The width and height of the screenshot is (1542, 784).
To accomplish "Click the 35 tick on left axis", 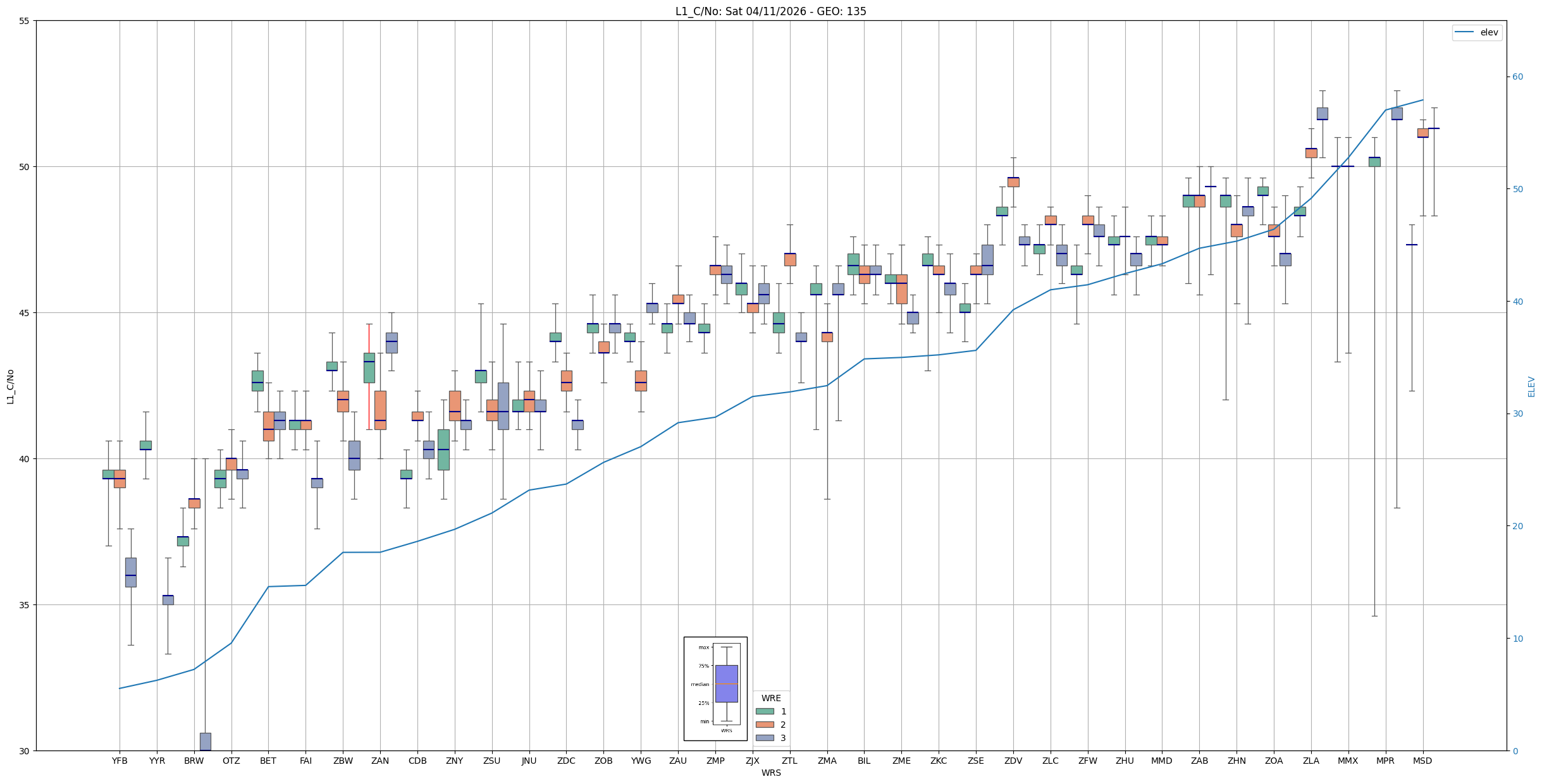I will click(25, 605).
